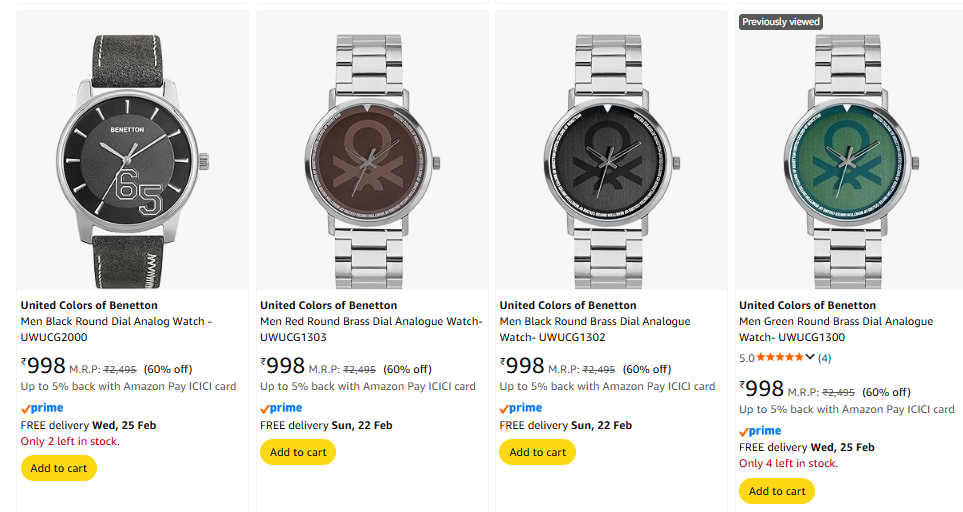The width and height of the screenshot is (963, 512).
Task: Add green dial UWUCG1300 watch to cart
Action: [777, 491]
